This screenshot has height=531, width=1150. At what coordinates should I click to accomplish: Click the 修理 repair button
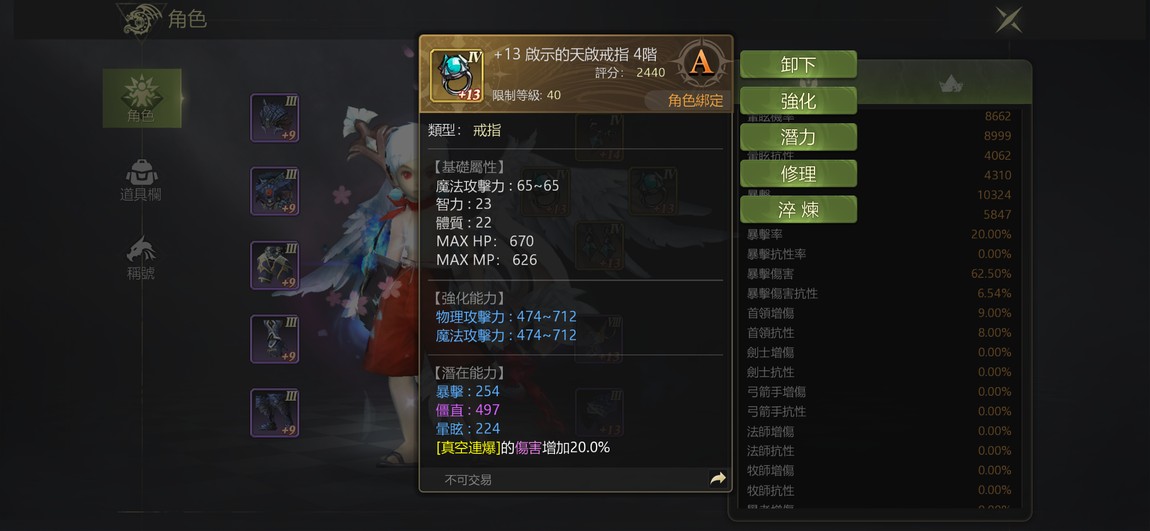tap(798, 174)
